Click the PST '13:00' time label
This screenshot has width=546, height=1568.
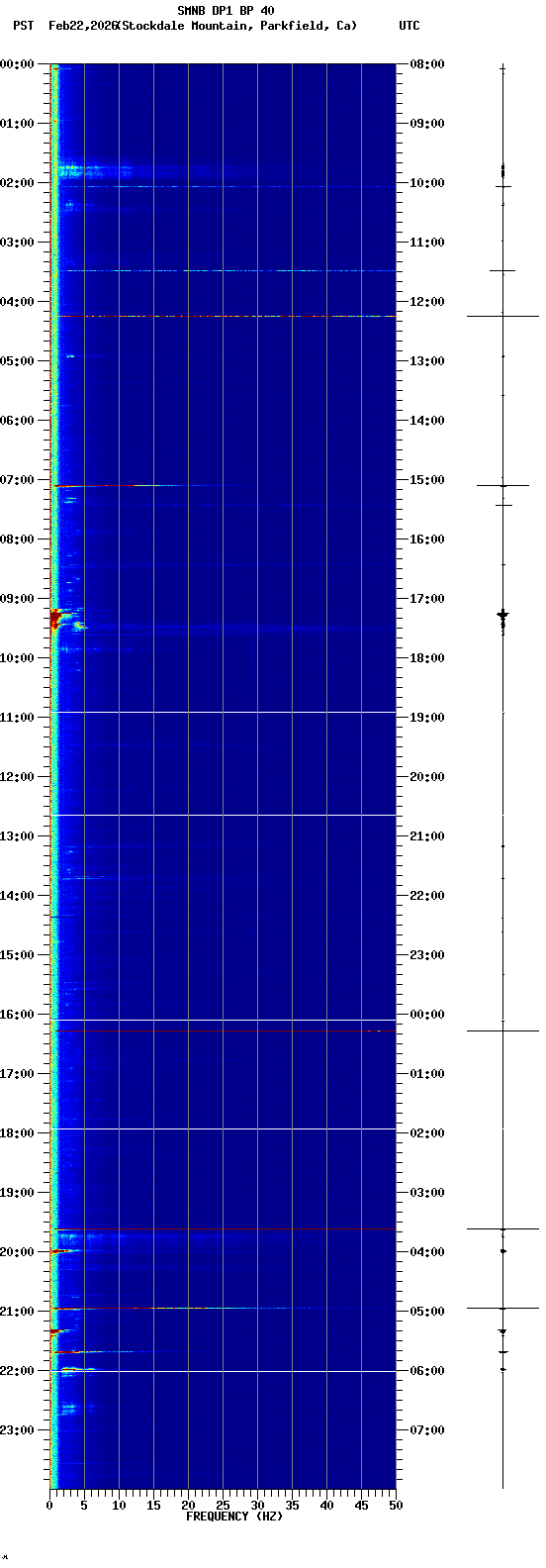pyautogui.click(x=17, y=836)
